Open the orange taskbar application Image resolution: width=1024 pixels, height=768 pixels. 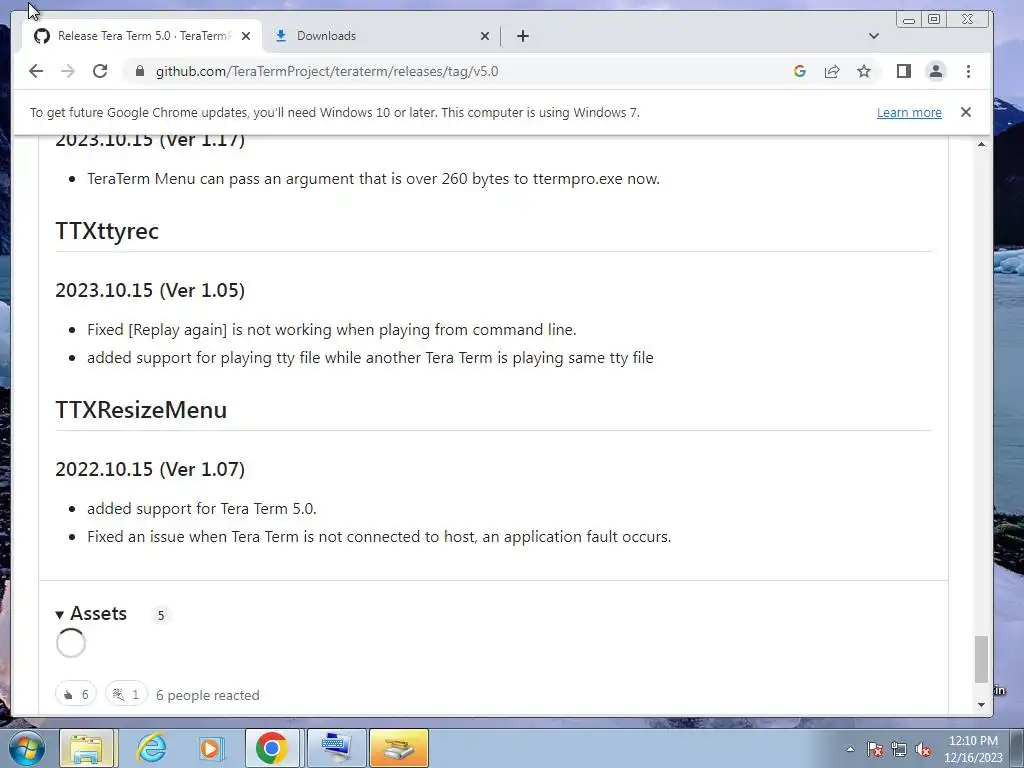[x=399, y=748]
